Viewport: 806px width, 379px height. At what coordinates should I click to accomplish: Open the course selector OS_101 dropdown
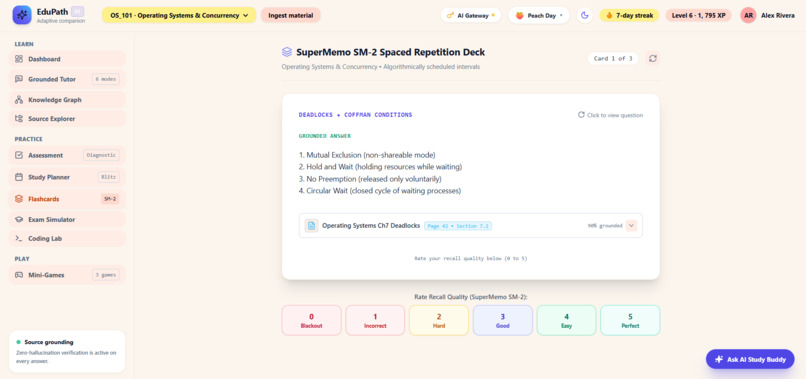[x=179, y=15]
